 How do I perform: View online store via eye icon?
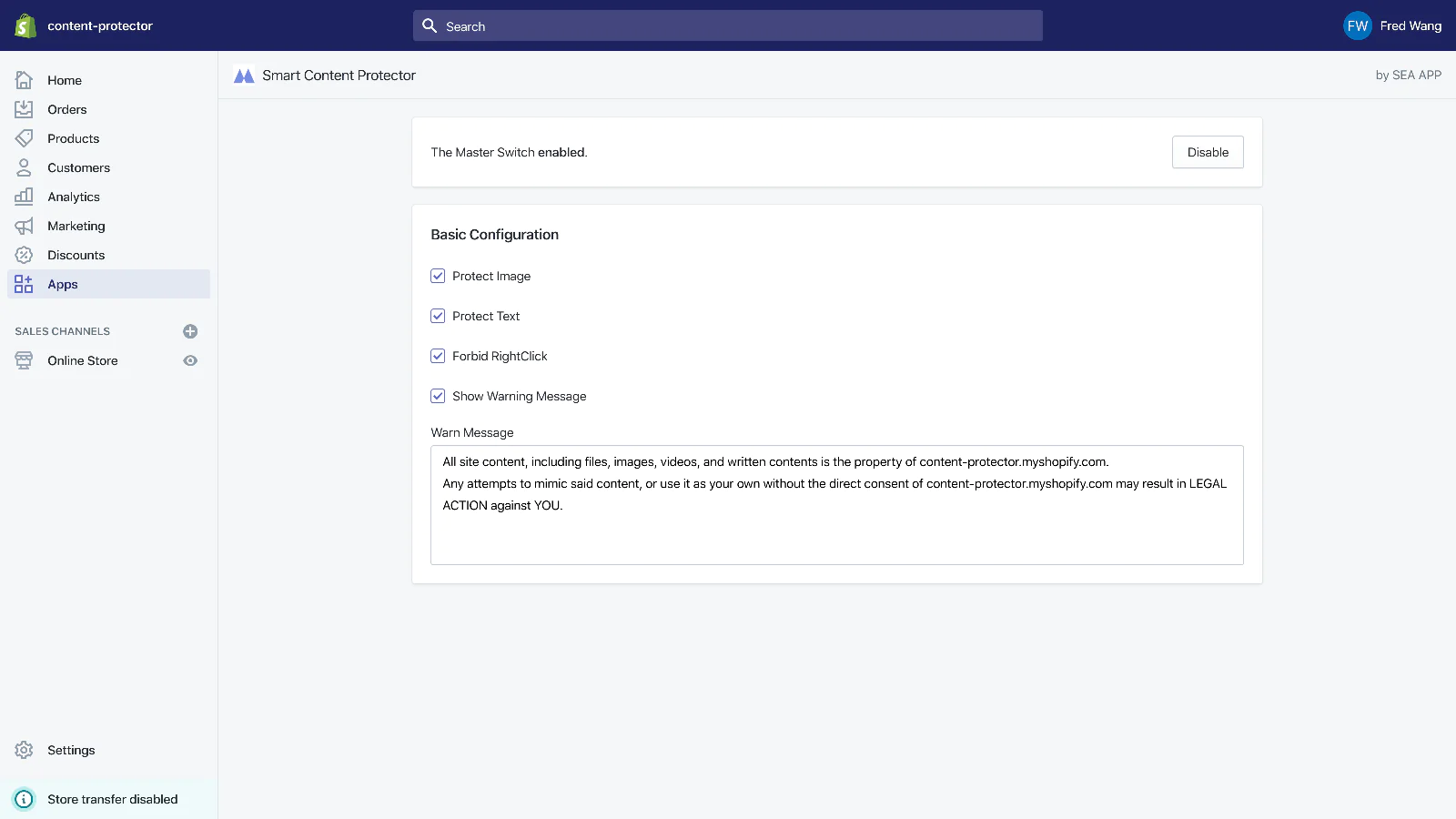click(190, 360)
